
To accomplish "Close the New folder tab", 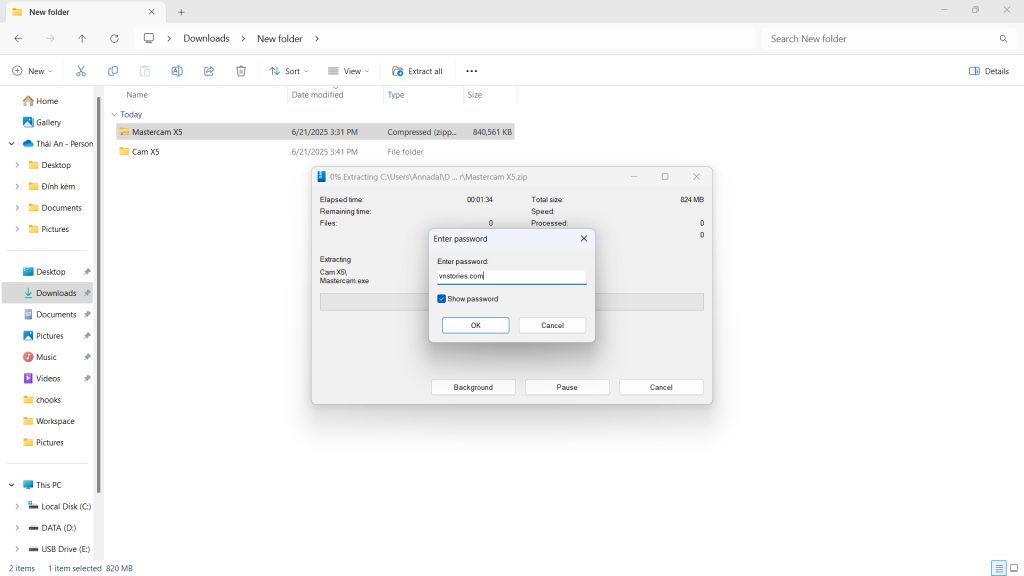I will [x=152, y=12].
